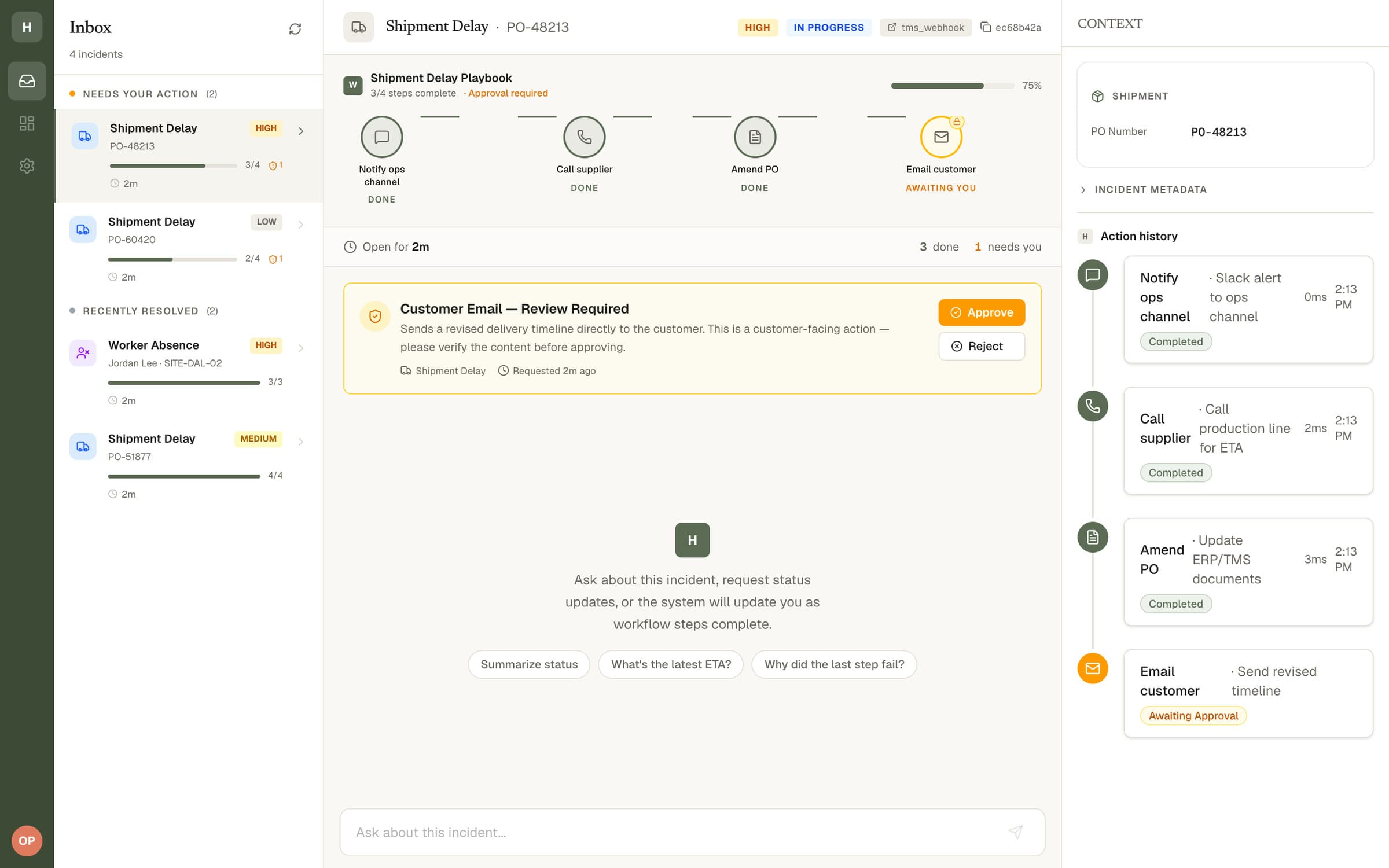Click the H logo at sidebar top
Screen dimensions: 1389x868
27,27
